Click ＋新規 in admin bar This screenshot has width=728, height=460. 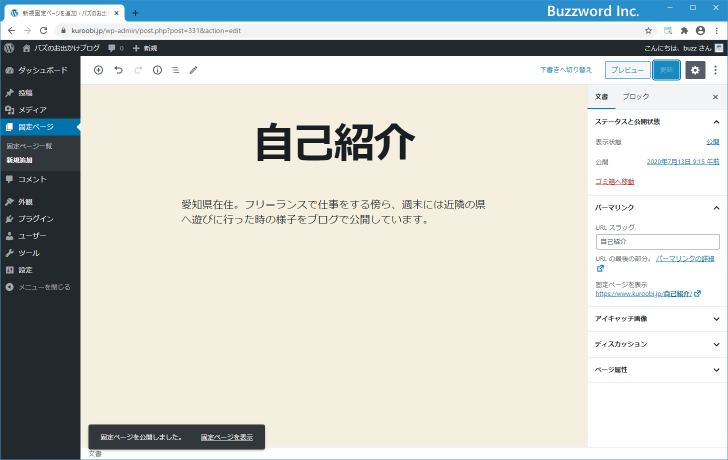click(x=145, y=48)
